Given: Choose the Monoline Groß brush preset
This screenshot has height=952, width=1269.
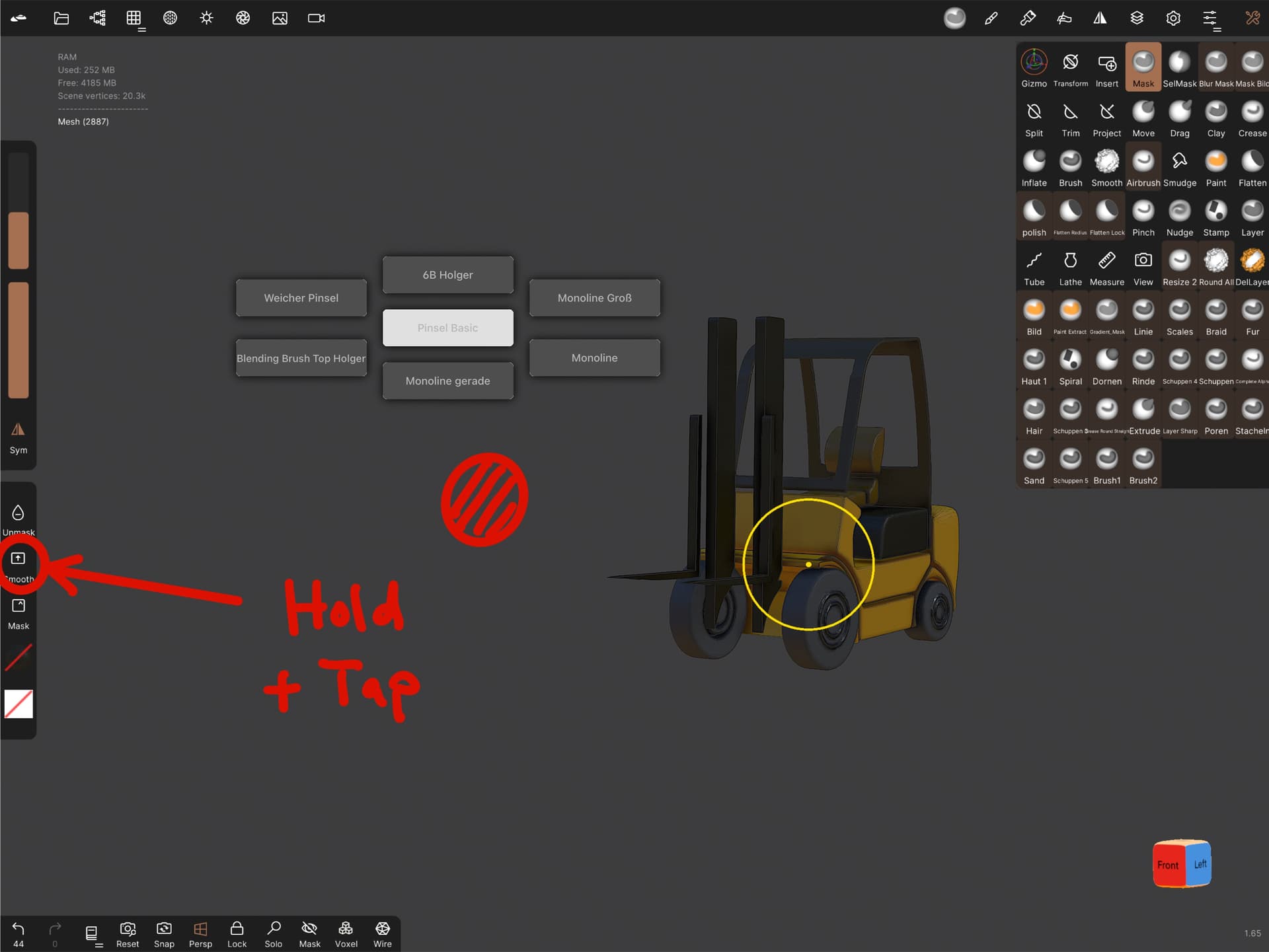Looking at the screenshot, I should pos(594,298).
